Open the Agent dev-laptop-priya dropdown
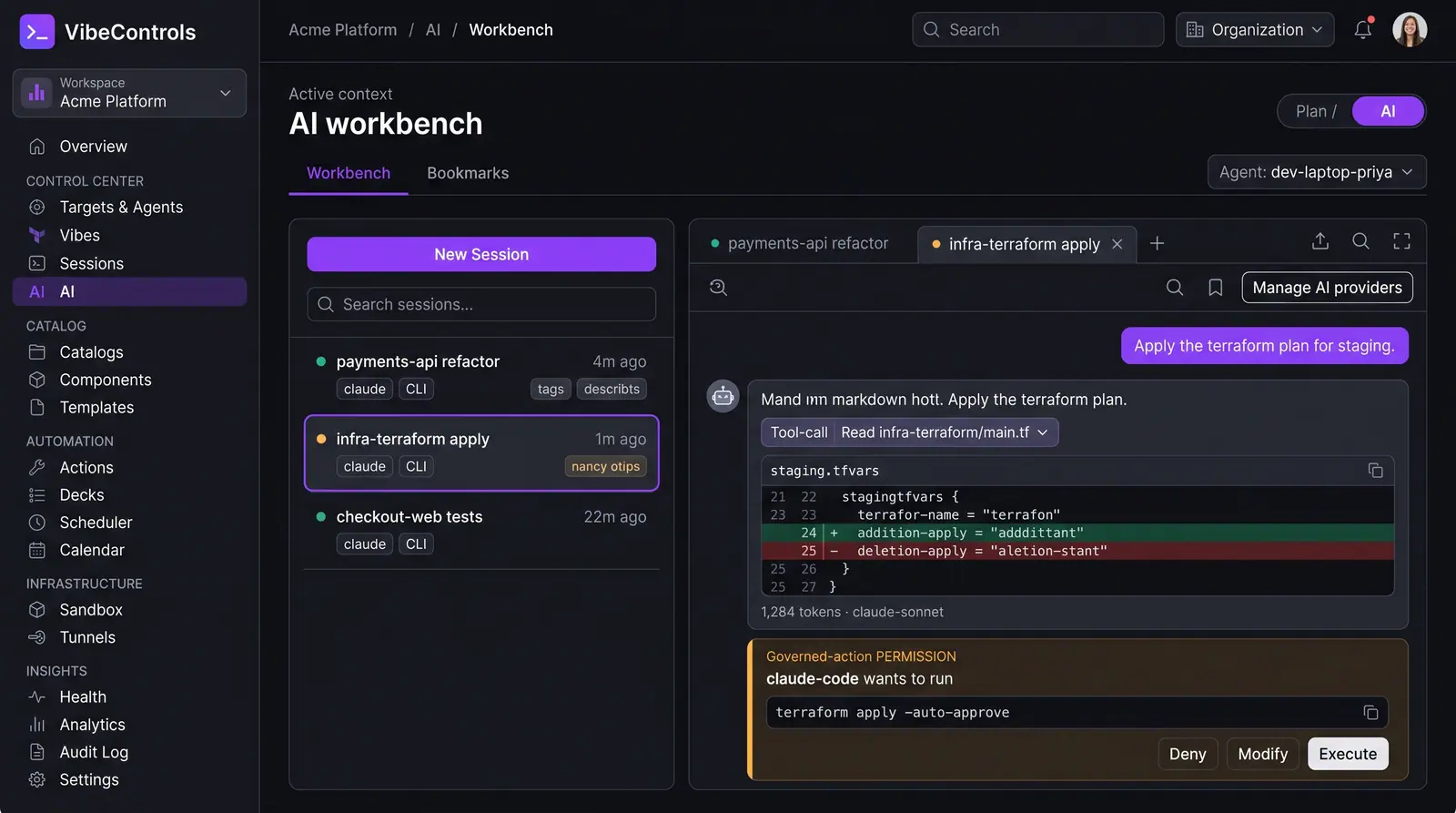This screenshot has height=813, width=1456. point(1317,172)
